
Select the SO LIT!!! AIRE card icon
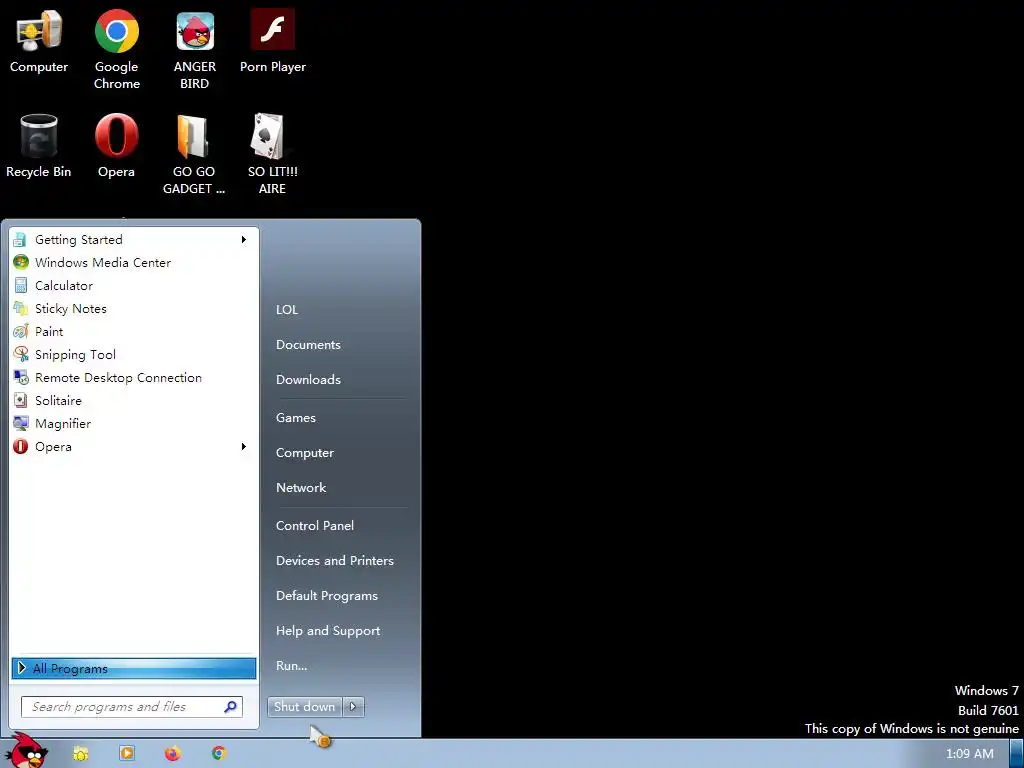click(x=272, y=154)
